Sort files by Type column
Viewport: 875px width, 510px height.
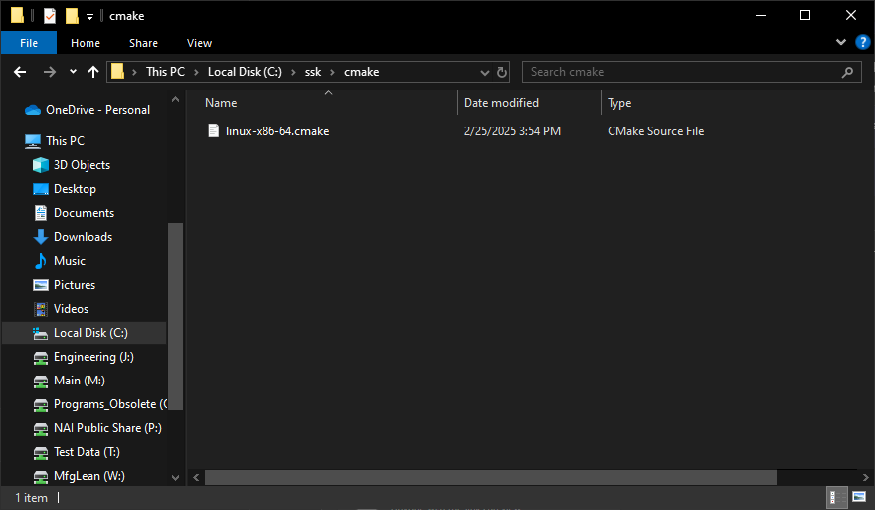click(619, 103)
